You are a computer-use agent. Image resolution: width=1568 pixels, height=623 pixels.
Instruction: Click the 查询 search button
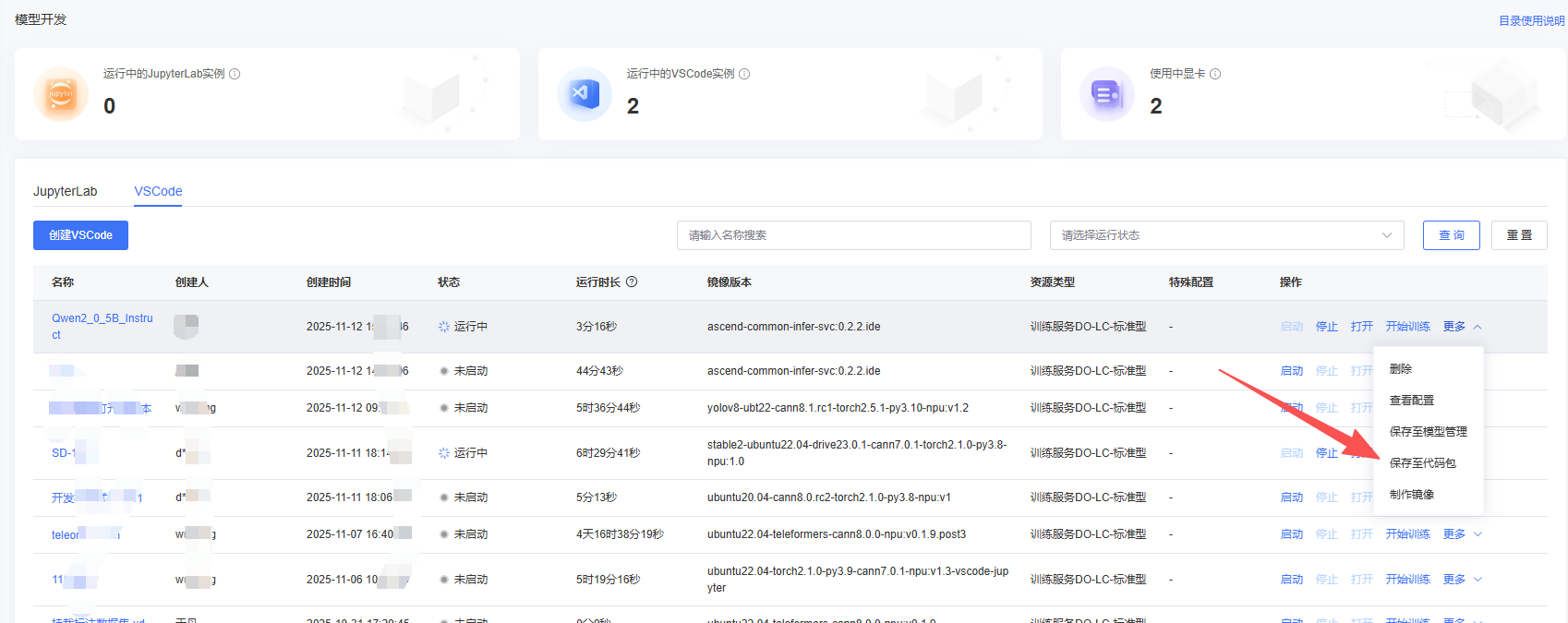coord(1451,235)
